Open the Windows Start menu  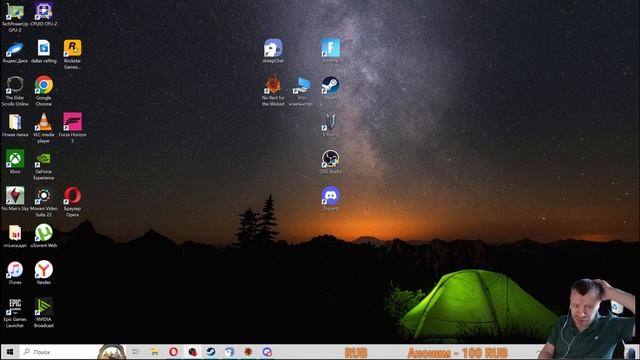click(x=10, y=352)
